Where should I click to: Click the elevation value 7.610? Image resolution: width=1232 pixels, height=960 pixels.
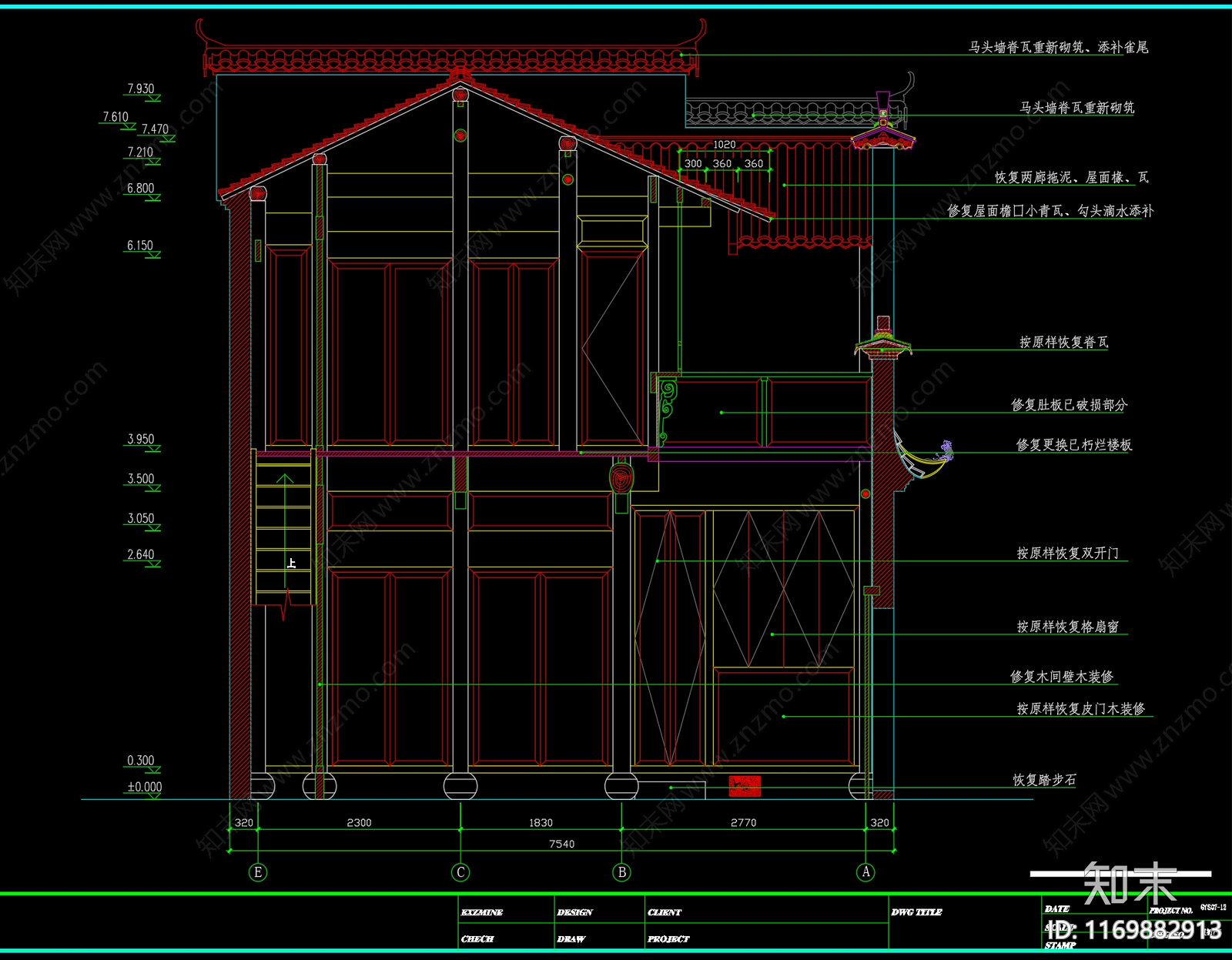(x=115, y=117)
